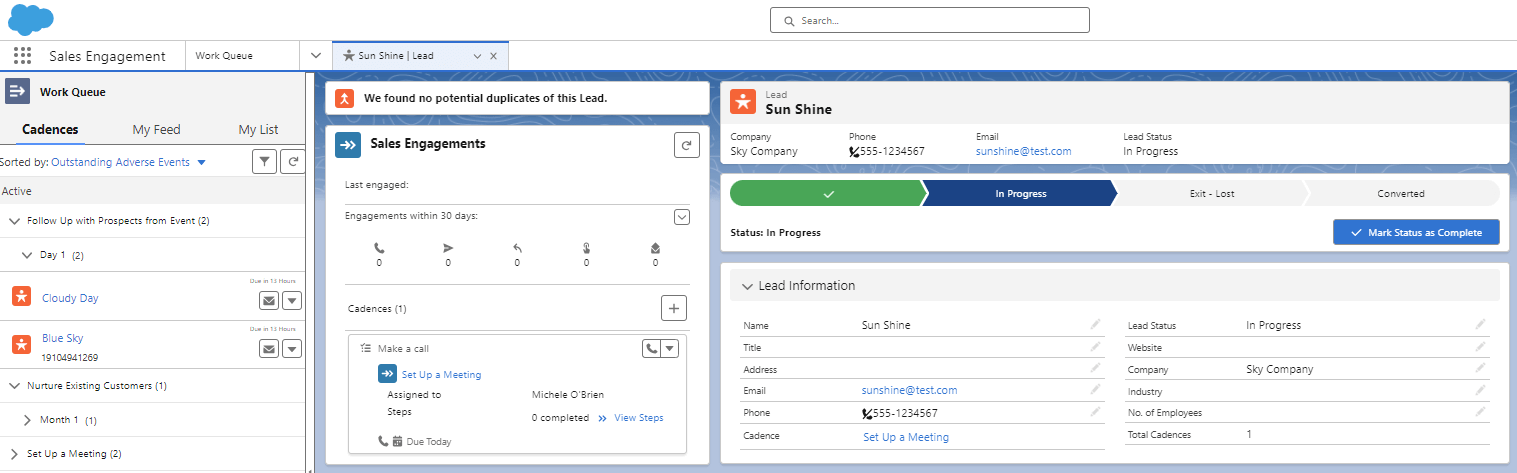Viewport: 1517px width, 473px height.
Task: Open the App Launcher grid icon
Action: tap(22, 56)
